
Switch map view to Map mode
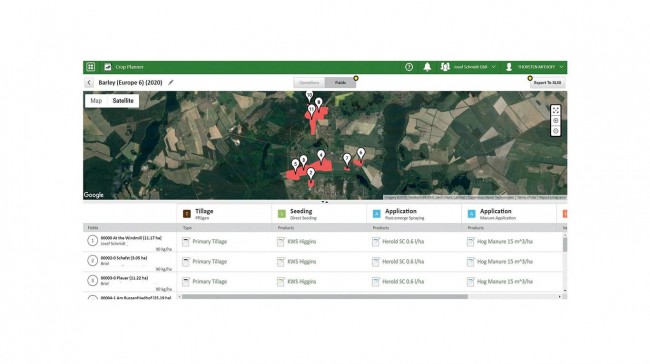point(96,101)
